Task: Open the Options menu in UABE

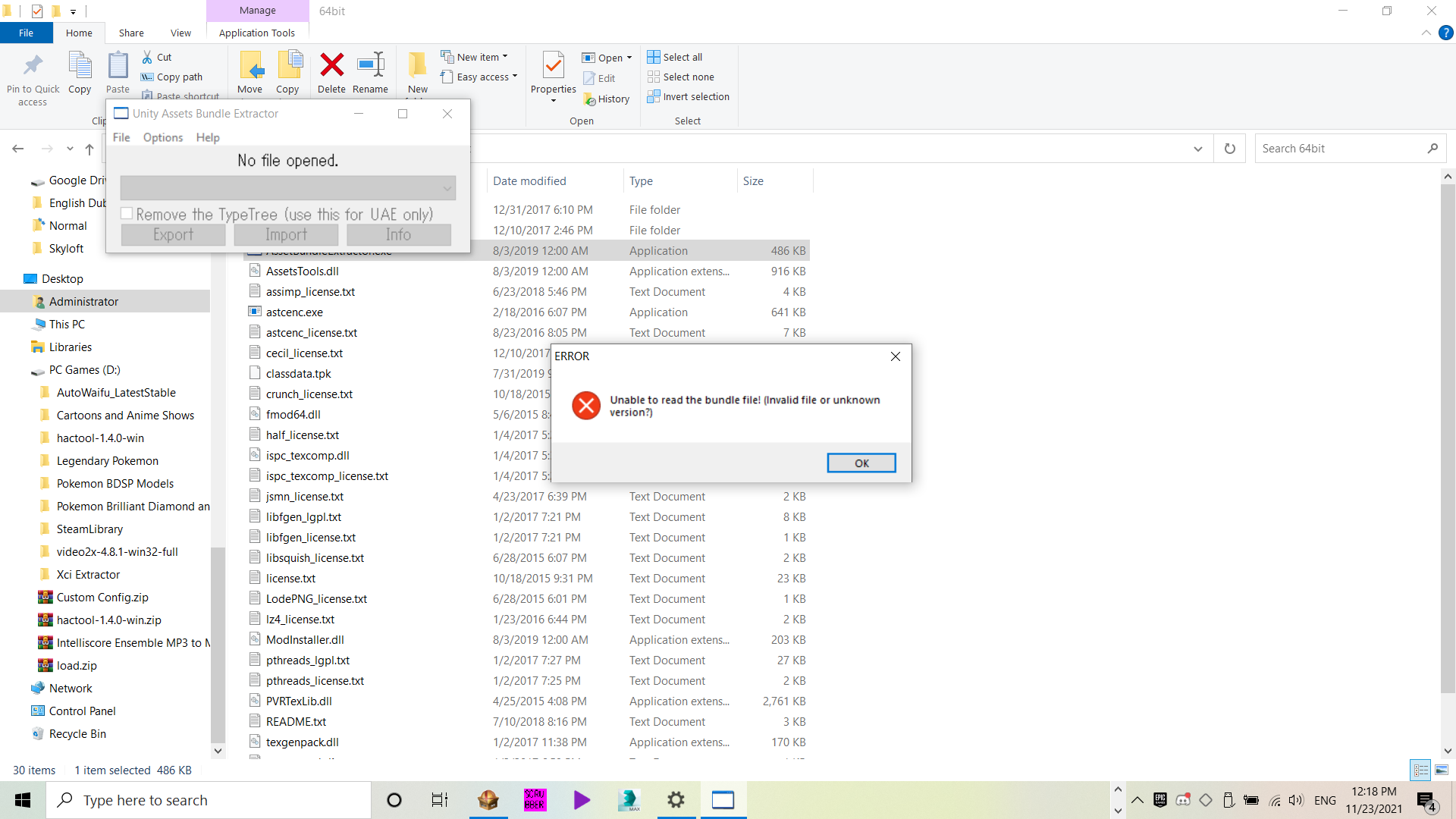Action: click(162, 137)
